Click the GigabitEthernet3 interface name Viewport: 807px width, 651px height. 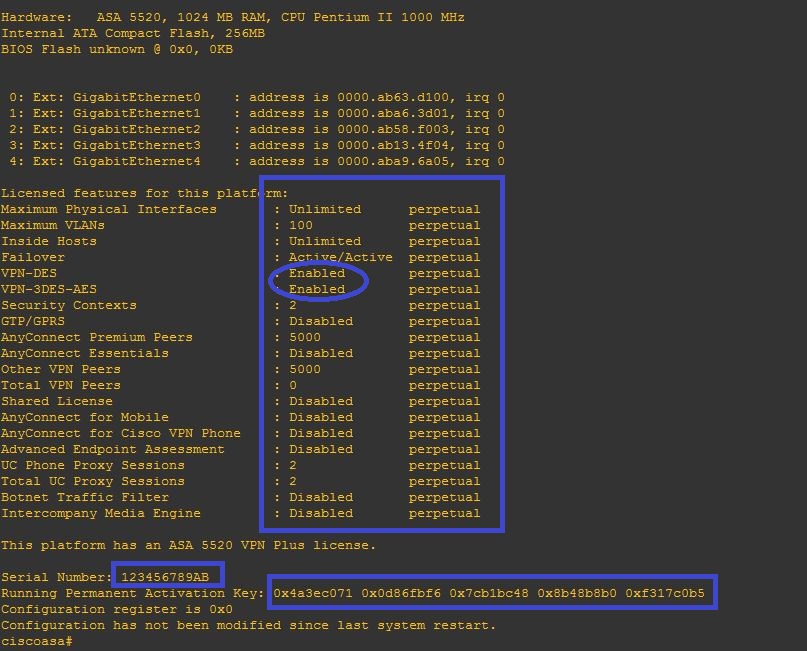pyautogui.click(x=136, y=145)
